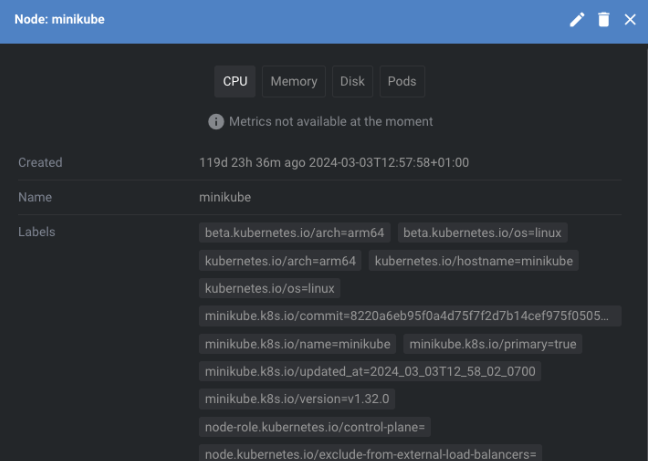Close the Node: minikube details panel

point(630,19)
